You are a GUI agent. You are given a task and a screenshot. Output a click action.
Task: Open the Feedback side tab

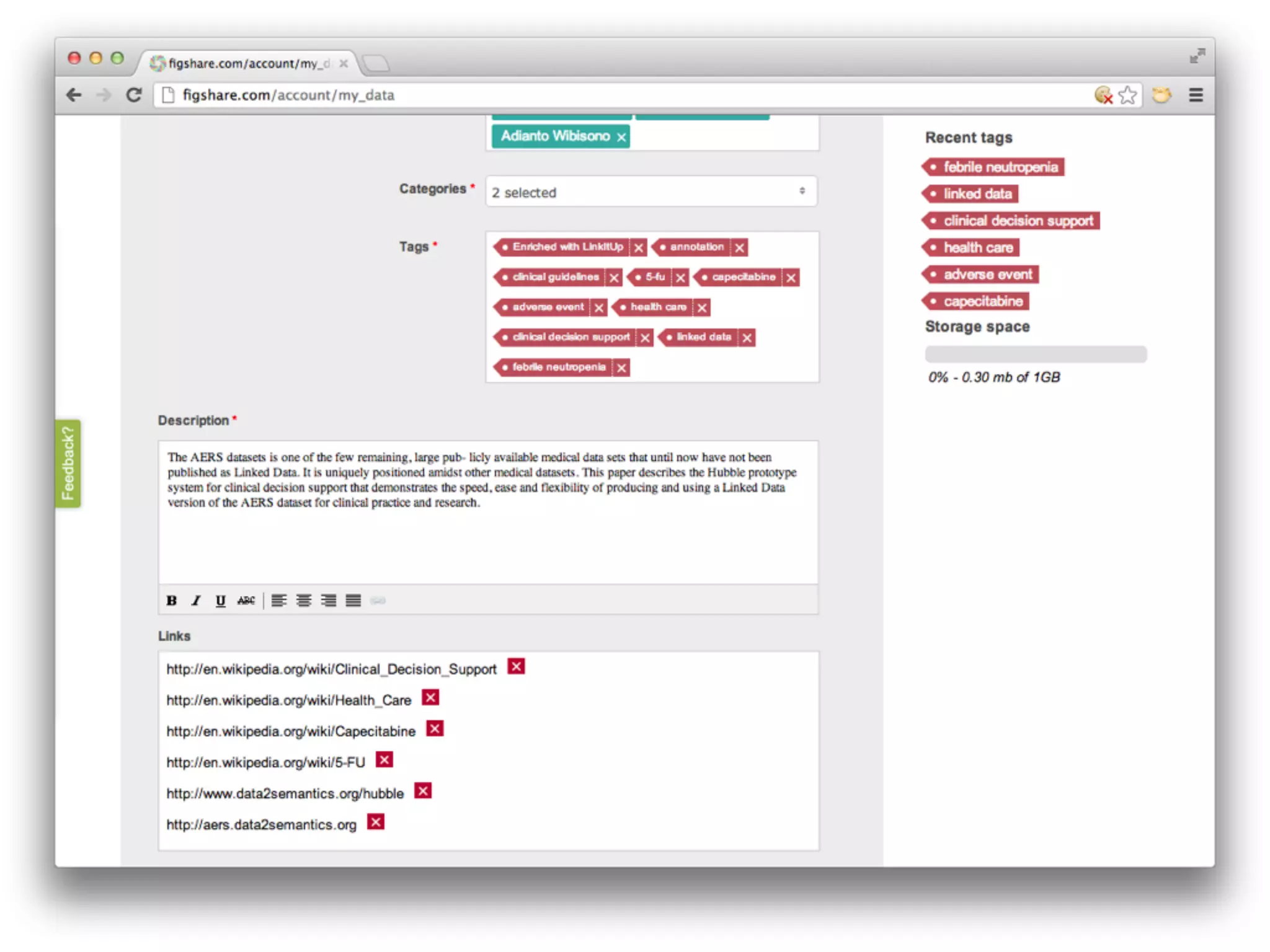(68, 464)
